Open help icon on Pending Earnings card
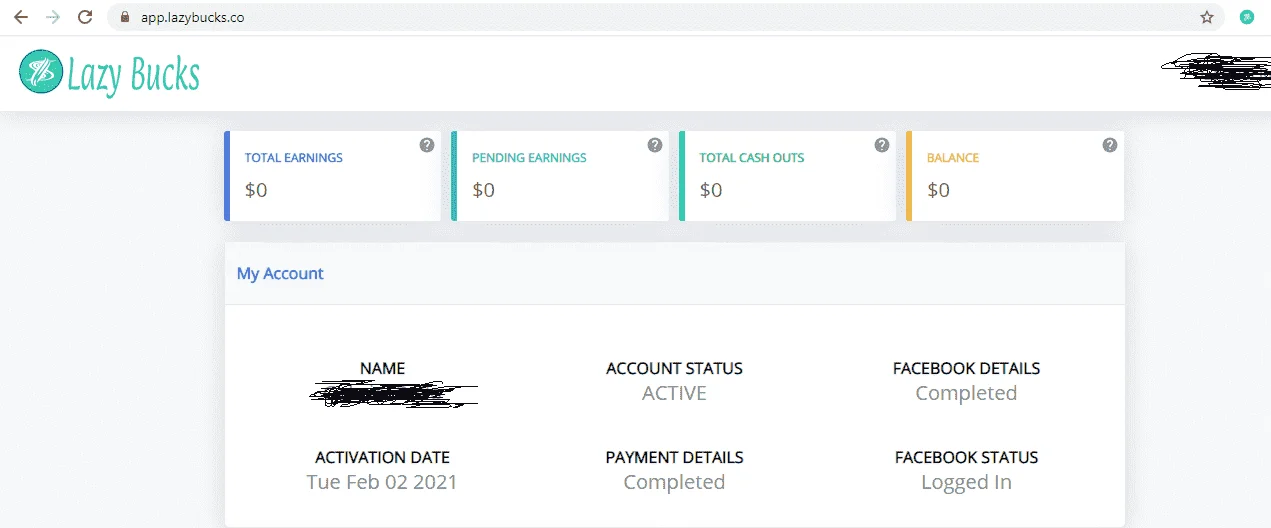Screen dimensions: 1271x528 pos(655,145)
